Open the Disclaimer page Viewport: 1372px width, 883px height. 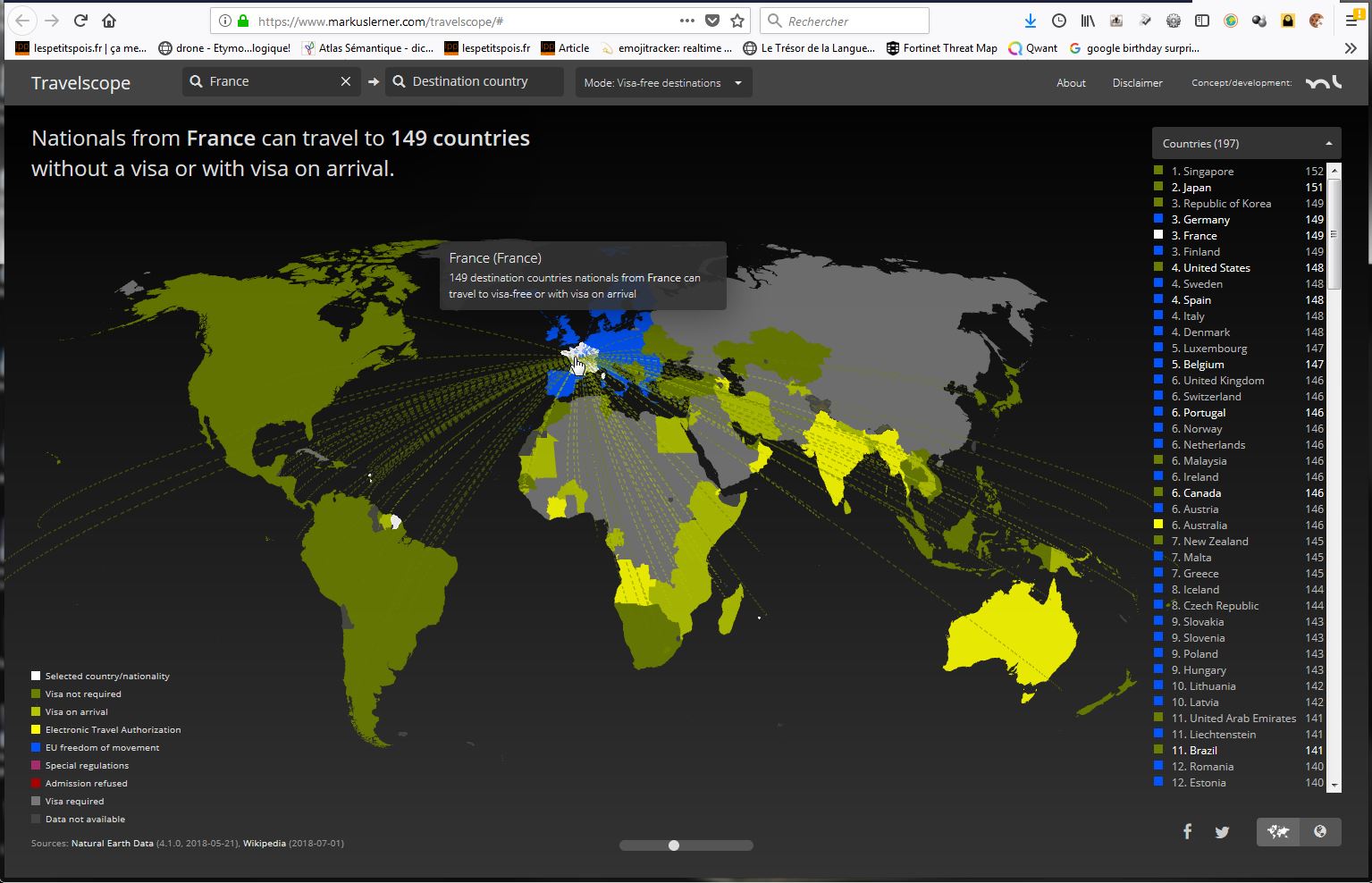[1137, 82]
